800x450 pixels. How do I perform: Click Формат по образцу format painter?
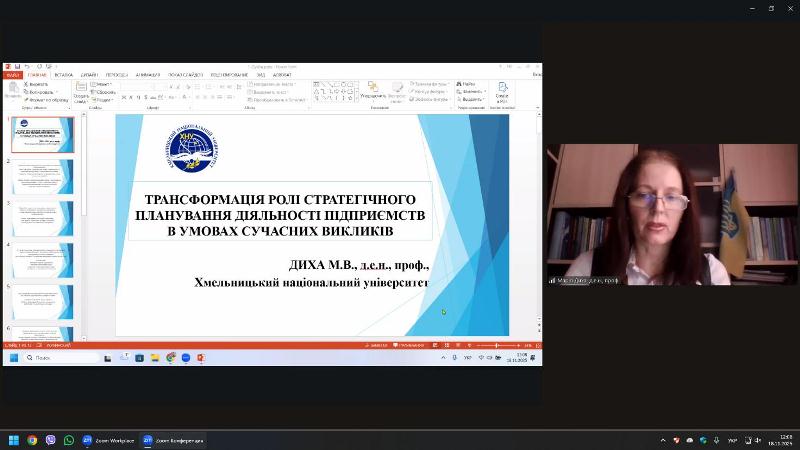[x=46, y=100]
